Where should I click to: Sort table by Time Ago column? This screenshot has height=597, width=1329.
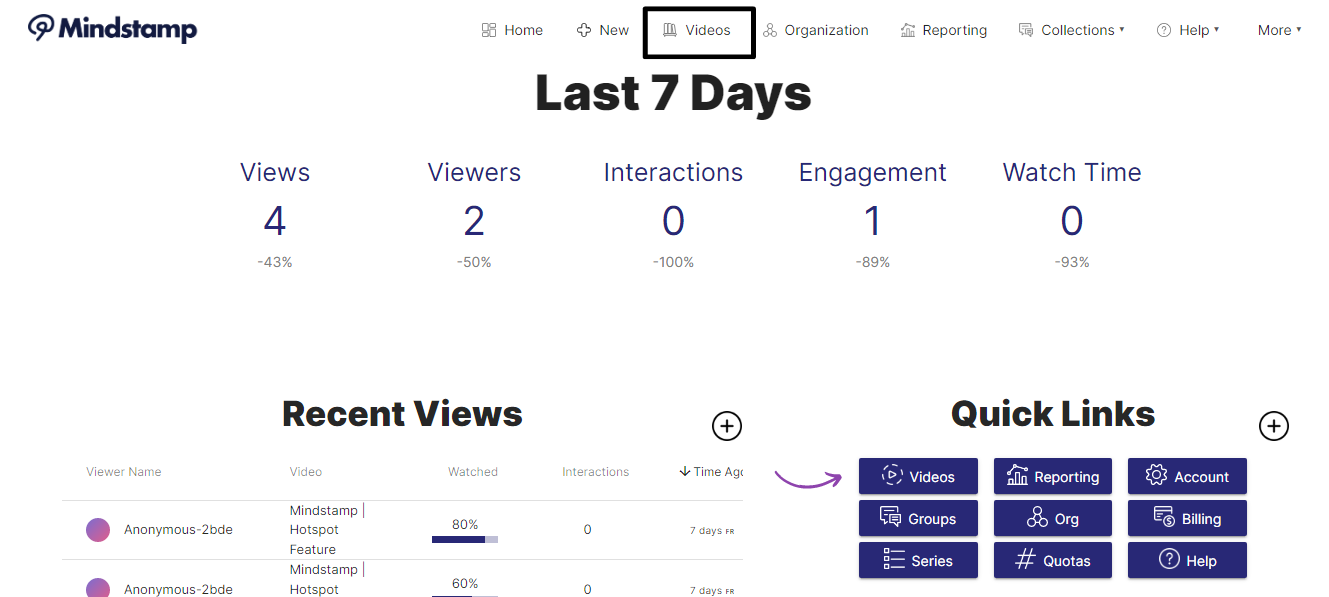coord(711,472)
